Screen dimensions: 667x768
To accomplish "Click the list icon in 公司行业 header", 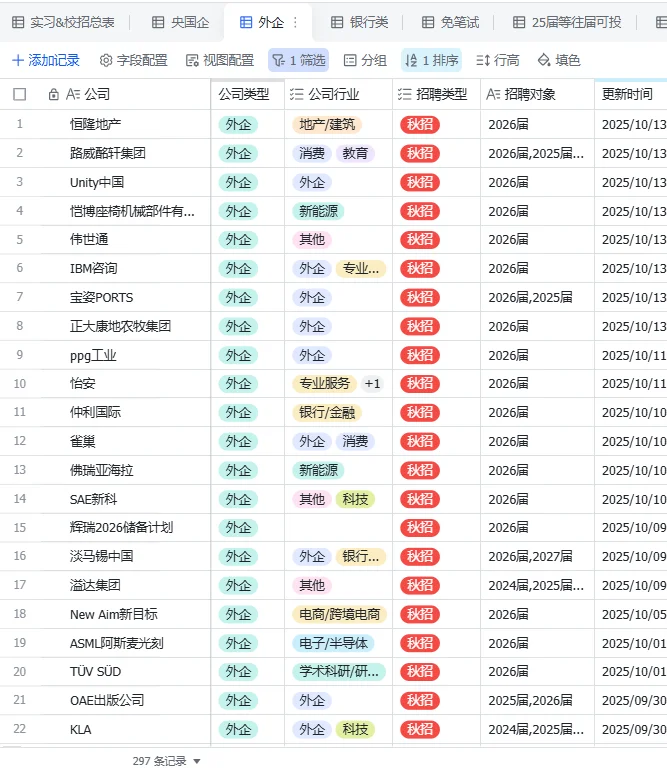I will [296, 94].
